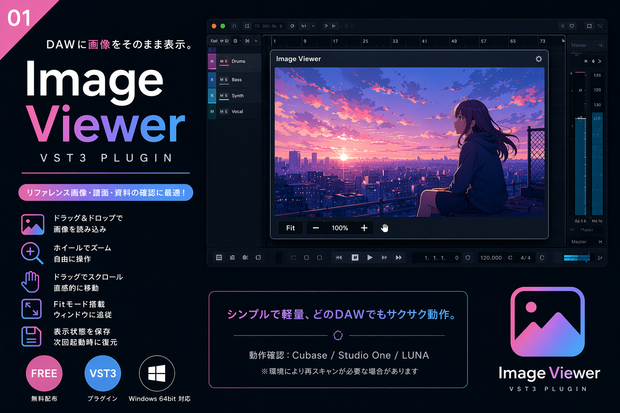This screenshot has height=413, width=620.
Task: Click the Master label at top of mixer
Action: 578,45
